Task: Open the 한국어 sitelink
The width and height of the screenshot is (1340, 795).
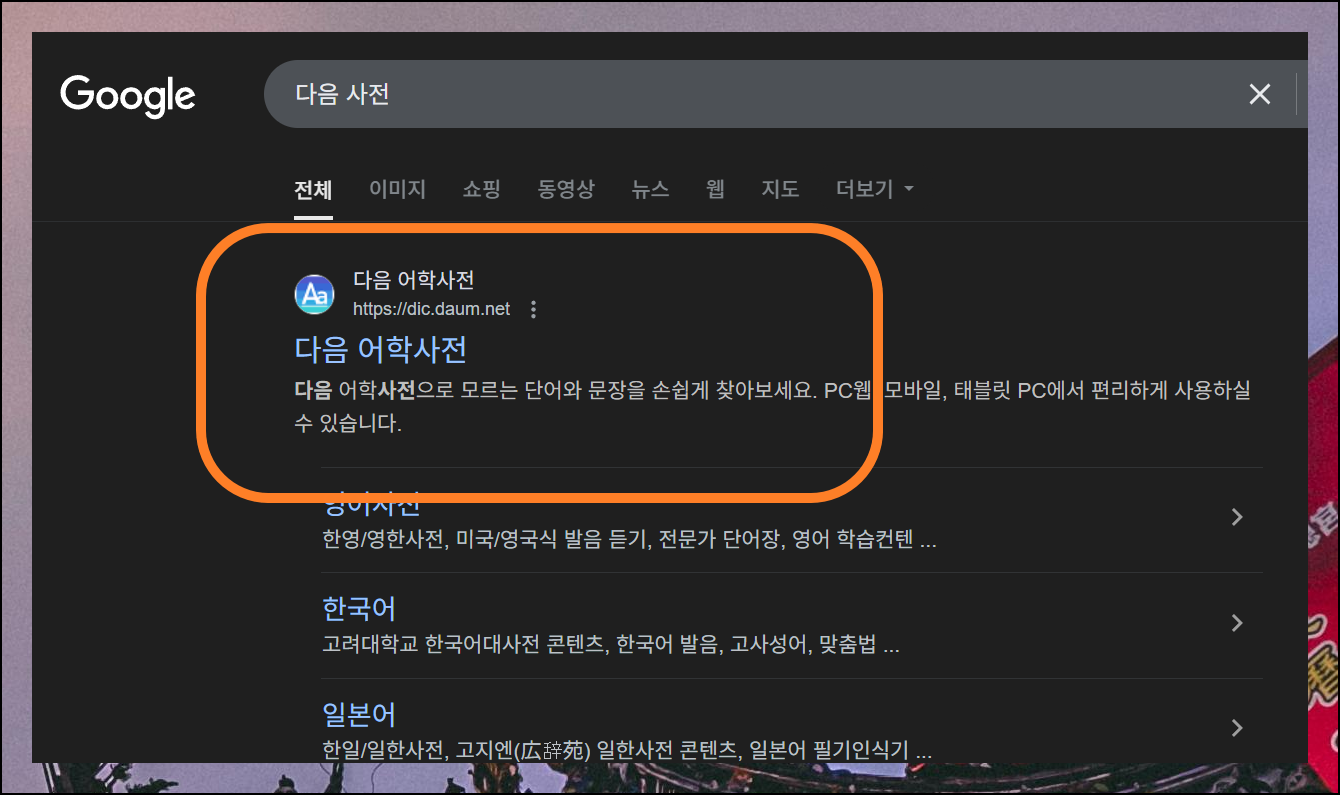Action: (359, 608)
